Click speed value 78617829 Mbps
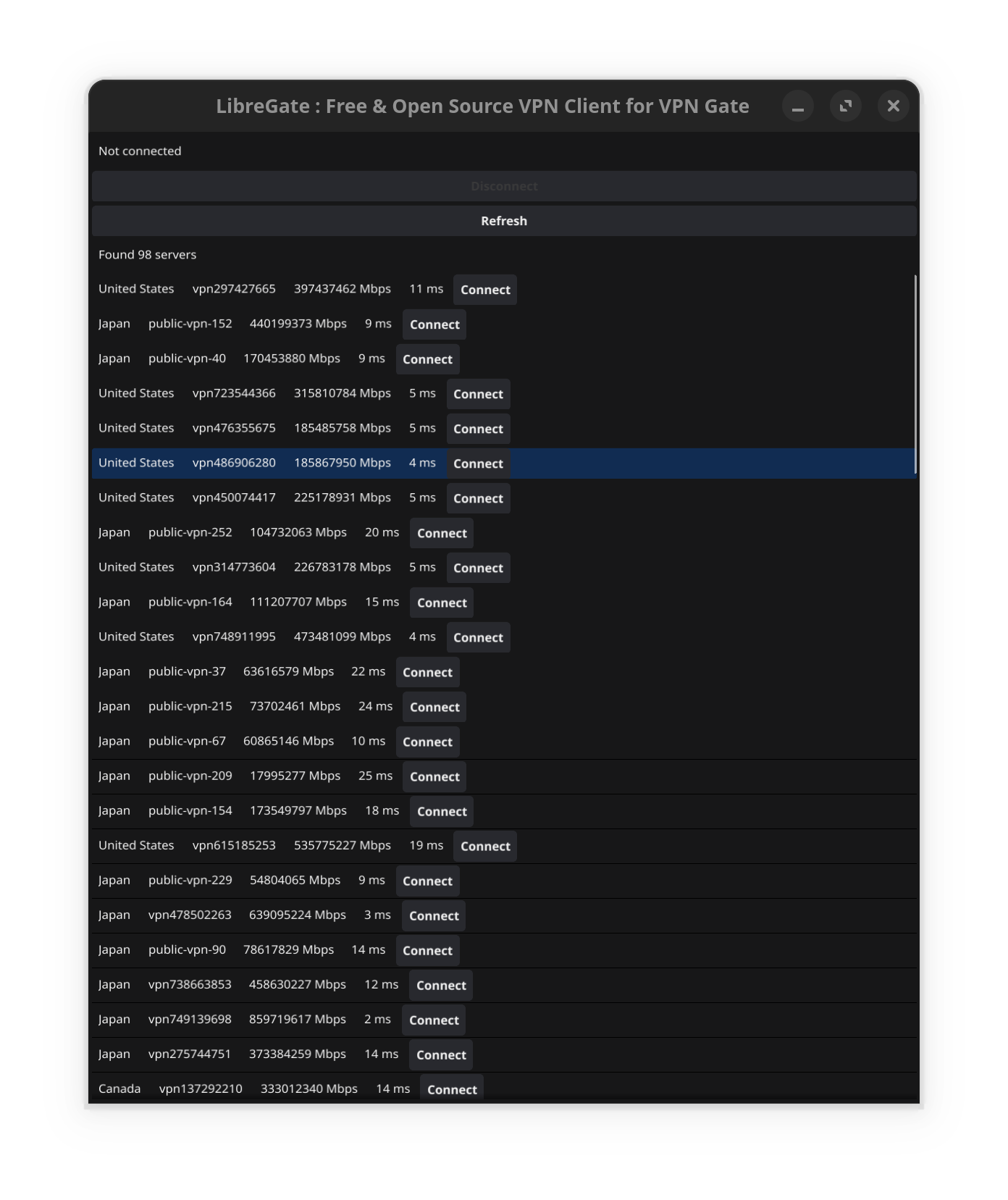The image size is (1008, 1200). pos(288,949)
